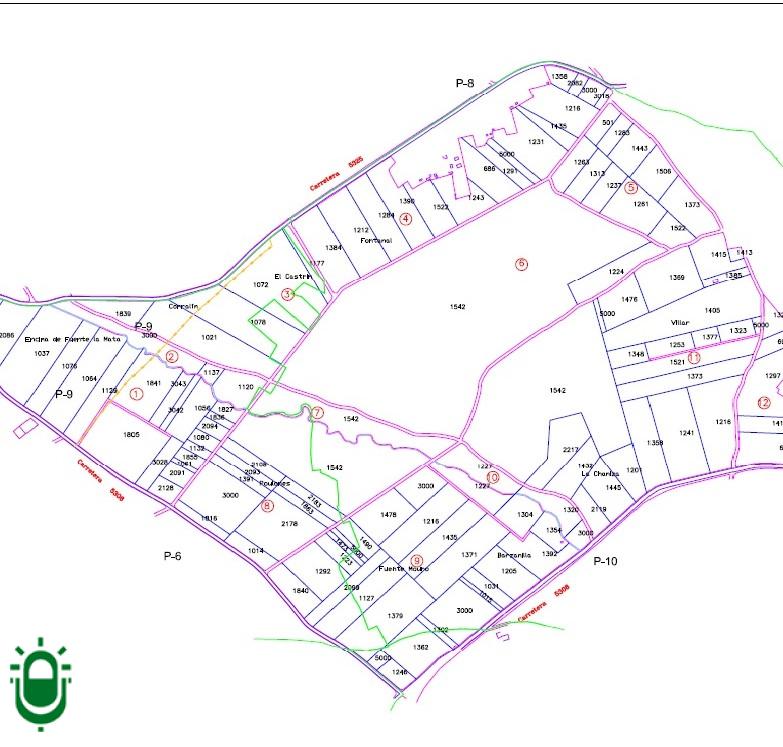The image size is (783, 747).
Task: Click circled marker 5 near parcel 1237
Action: click(x=631, y=187)
